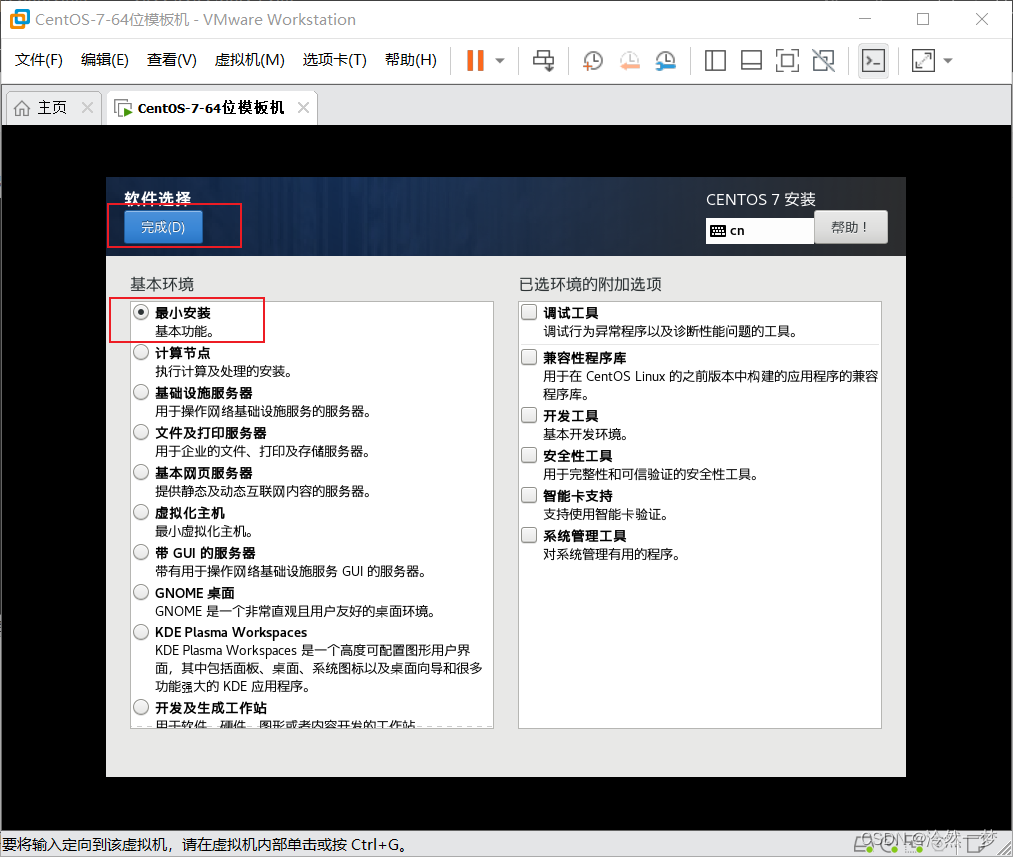The width and height of the screenshot is (1013, 857).
Task: Select the 基本网页服务器 radio button
Action: [141, 473]
